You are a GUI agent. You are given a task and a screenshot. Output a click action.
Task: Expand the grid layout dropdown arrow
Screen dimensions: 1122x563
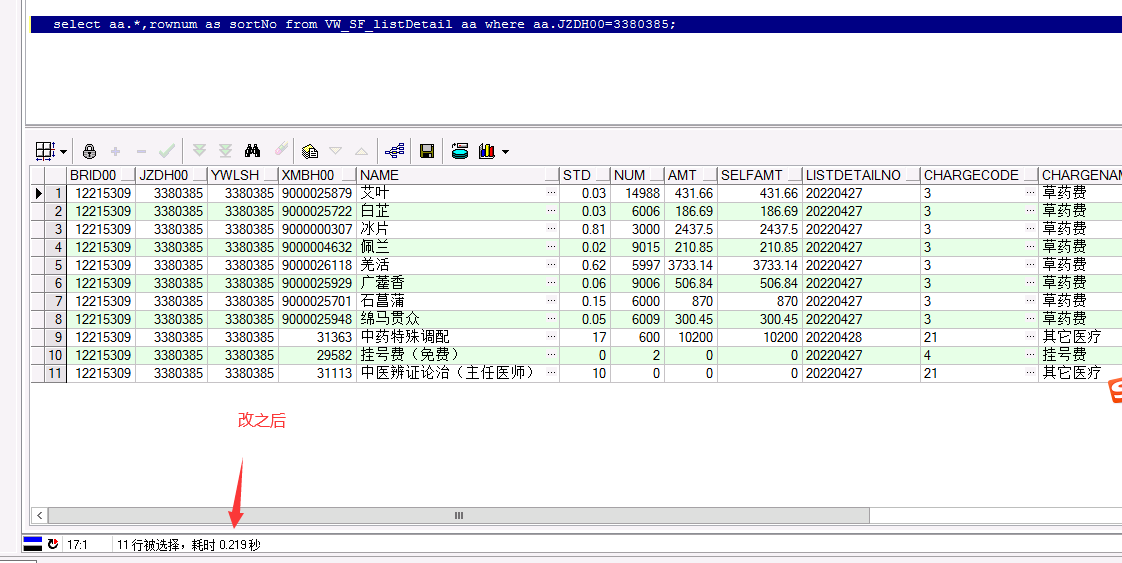[64, 152]
